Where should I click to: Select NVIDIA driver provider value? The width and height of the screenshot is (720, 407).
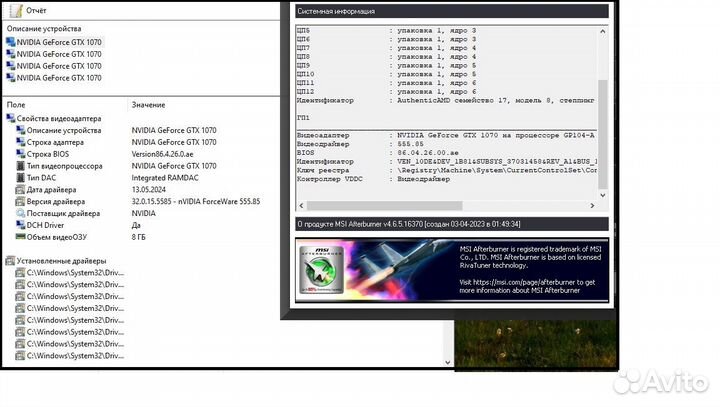point(143,214)
